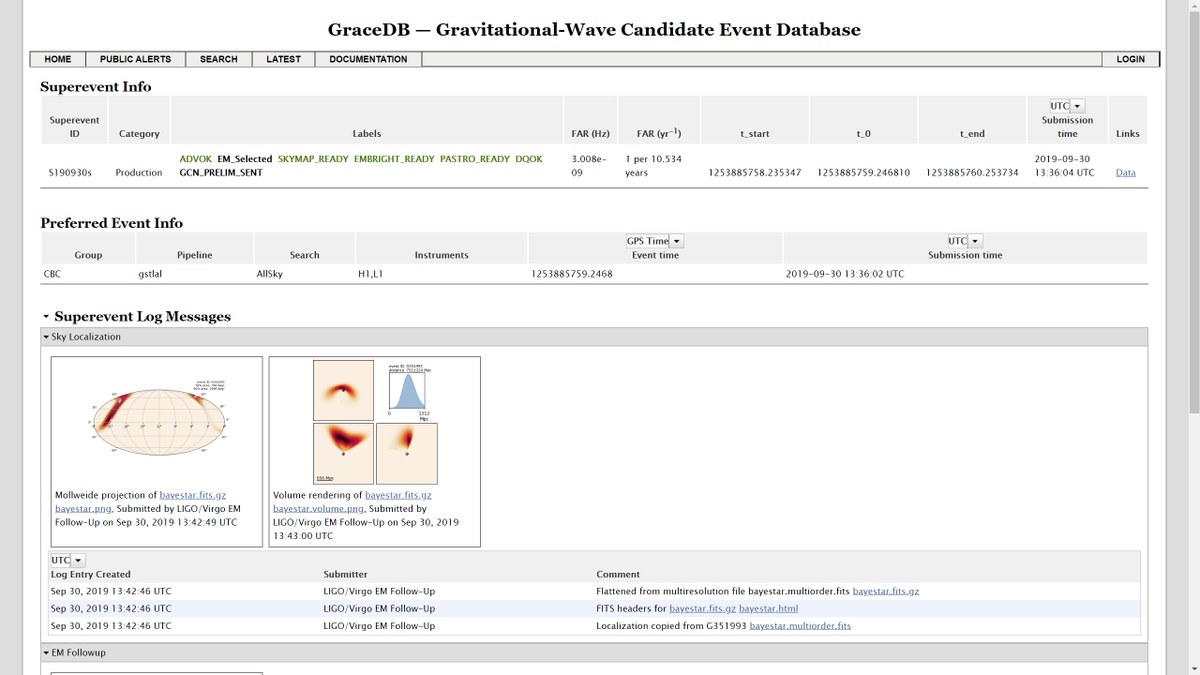1200x675 pixels.
Task: Open the UTC dropdown in Preferred Event Info
Action: (965, 241)
